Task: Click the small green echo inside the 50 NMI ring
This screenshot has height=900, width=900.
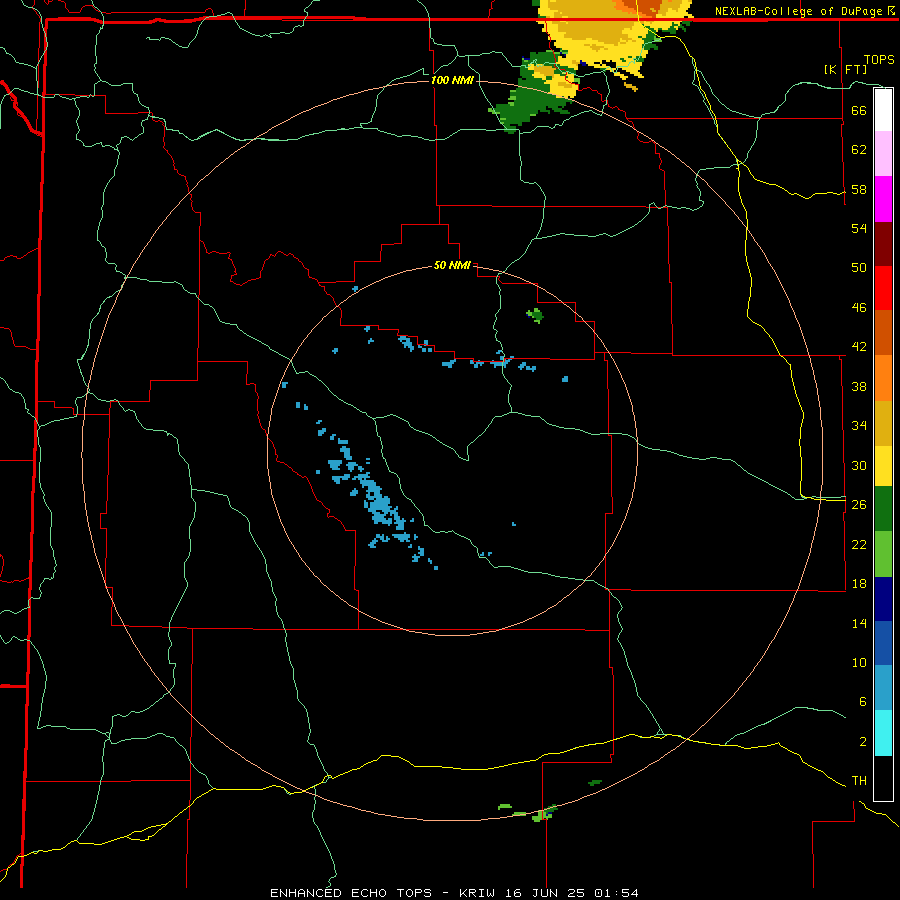Action: click(x=535, y=315)
